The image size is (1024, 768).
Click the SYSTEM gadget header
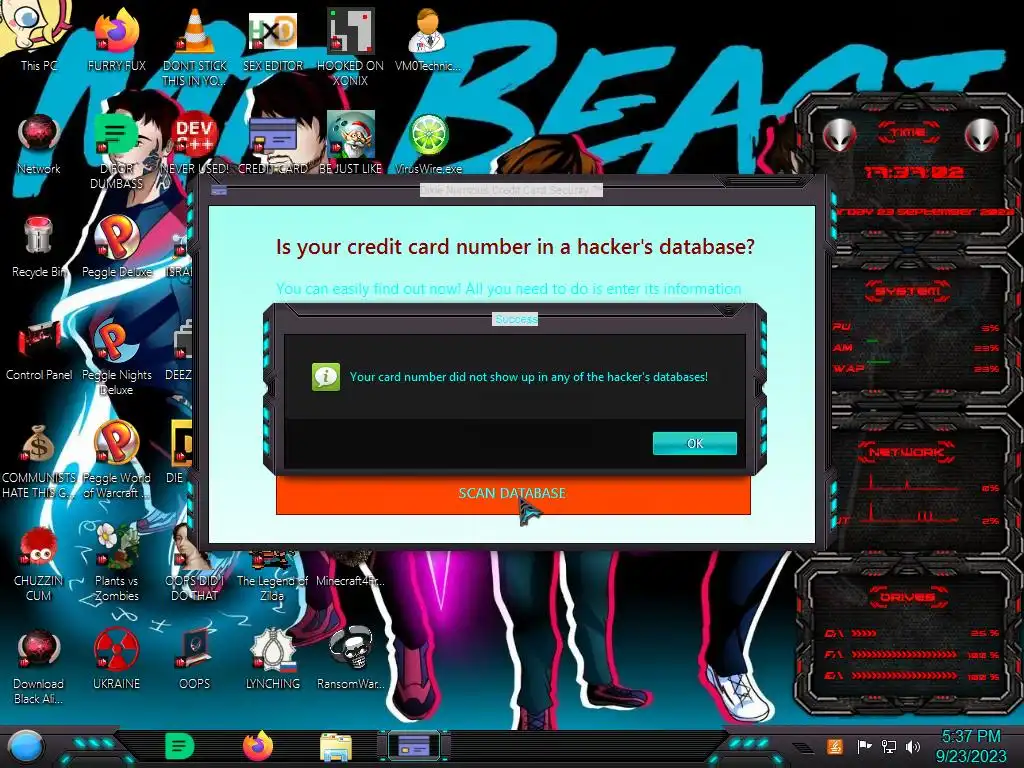tap(908, 291)
